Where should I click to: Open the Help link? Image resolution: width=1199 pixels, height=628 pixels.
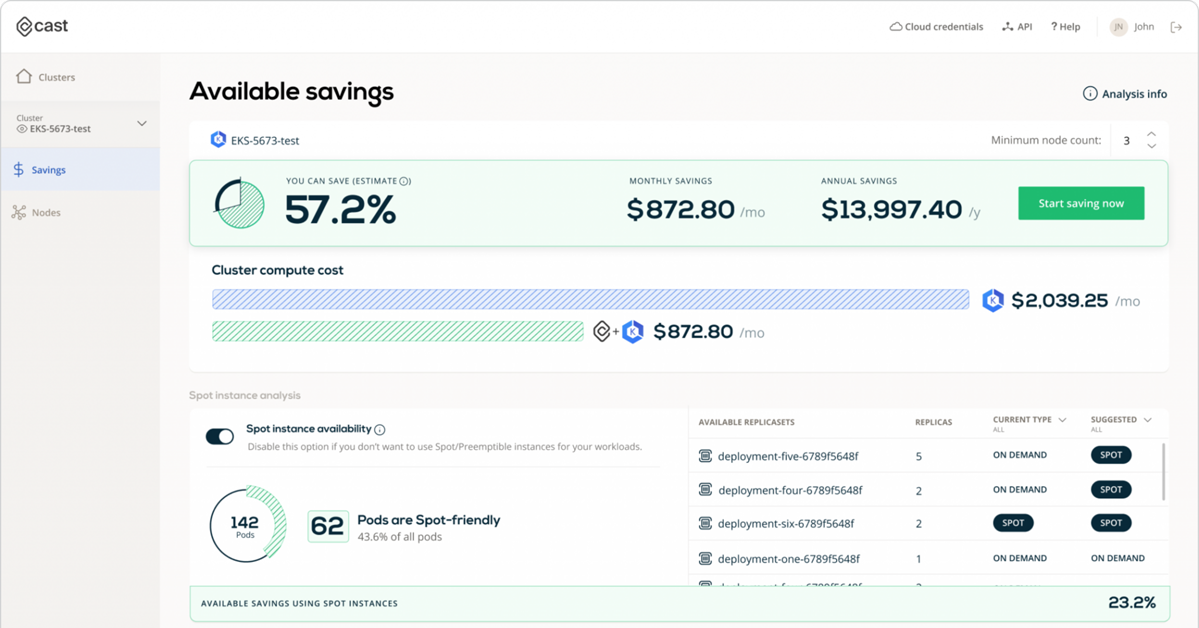(1065, 27)
